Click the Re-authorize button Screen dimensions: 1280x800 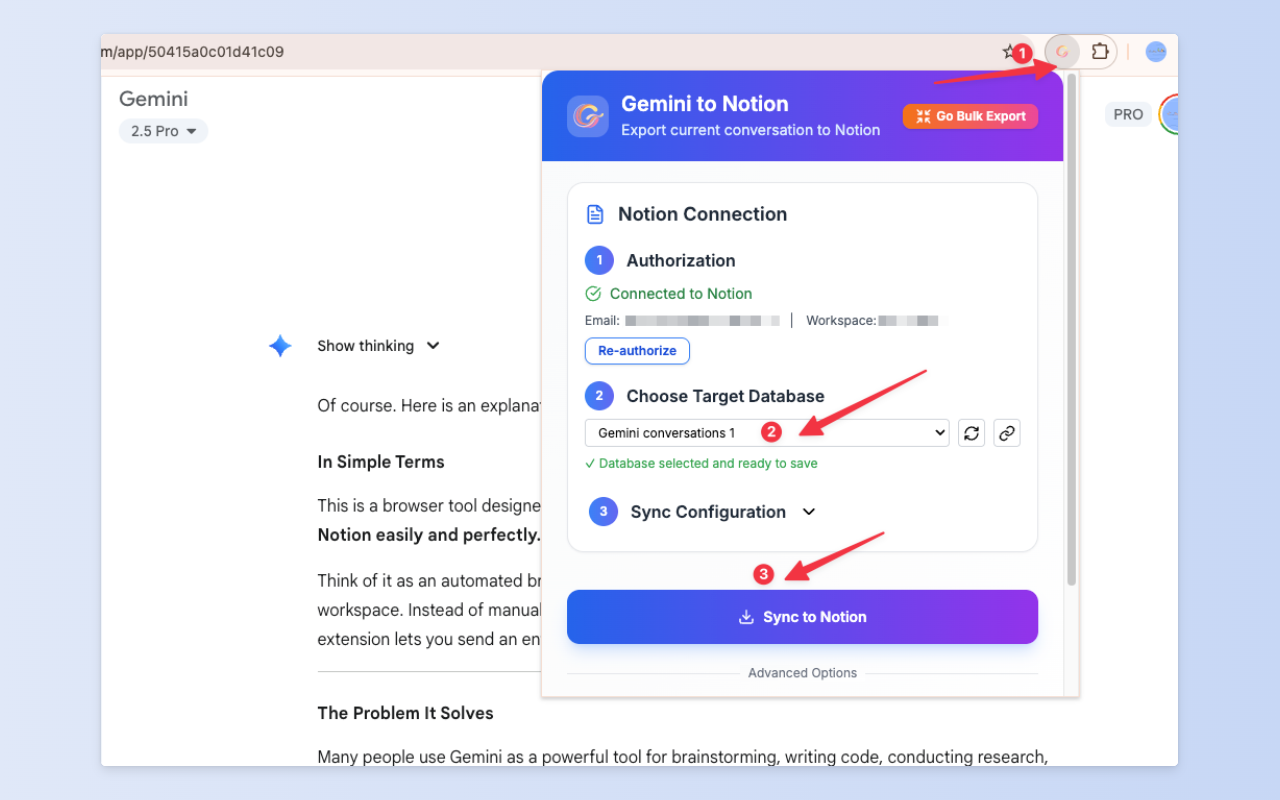click(637, 350)
